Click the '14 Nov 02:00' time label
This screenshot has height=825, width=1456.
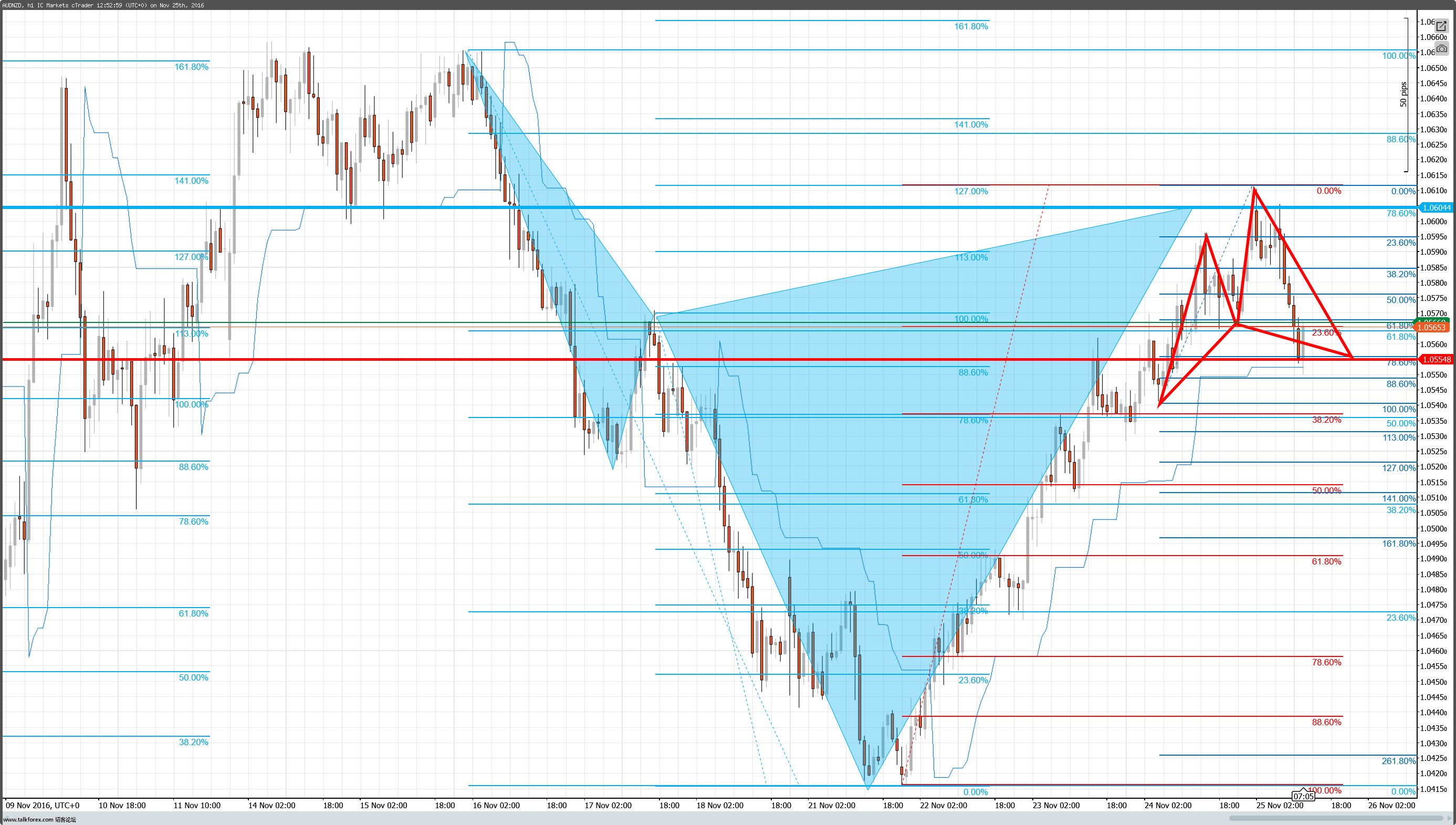coord(271,805)
